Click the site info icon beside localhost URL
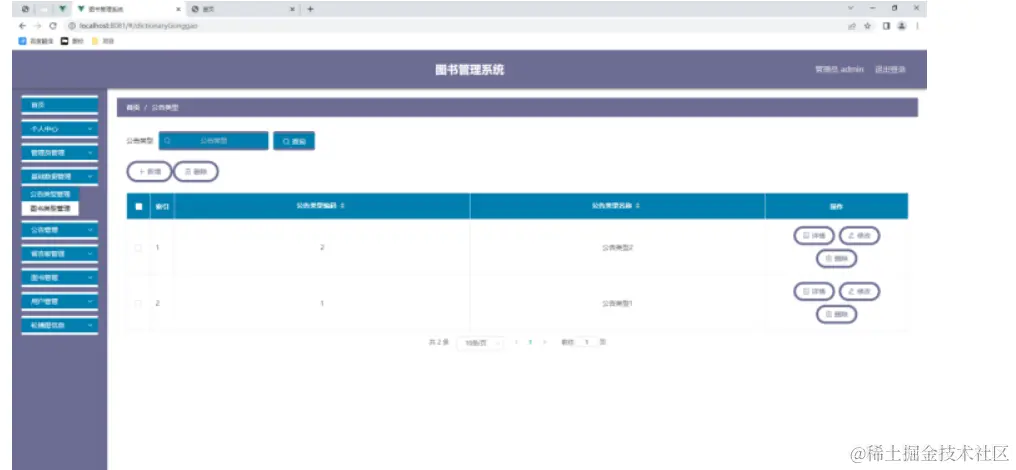This screenshot has width=1016, height=470. pos(71,25)
